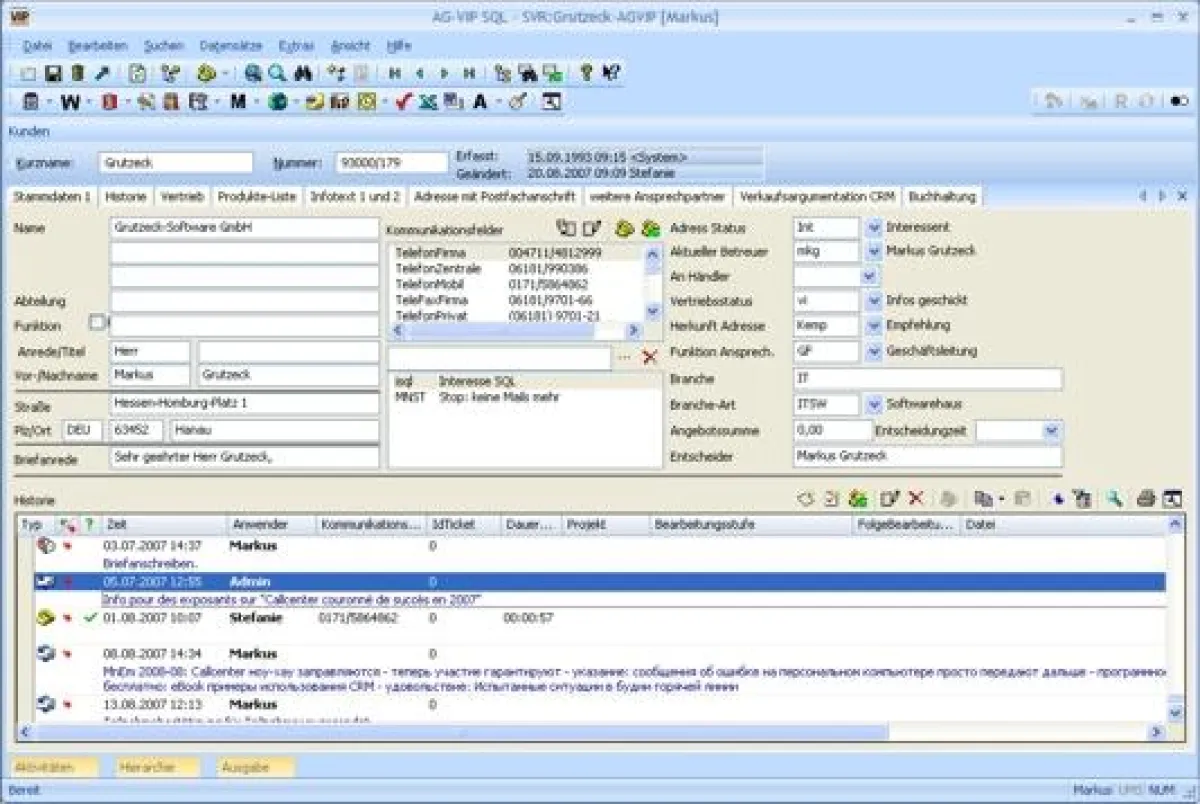The image size is (1200, 804).
Task: Open the Word export icon (W)
Action: point(68,101)
